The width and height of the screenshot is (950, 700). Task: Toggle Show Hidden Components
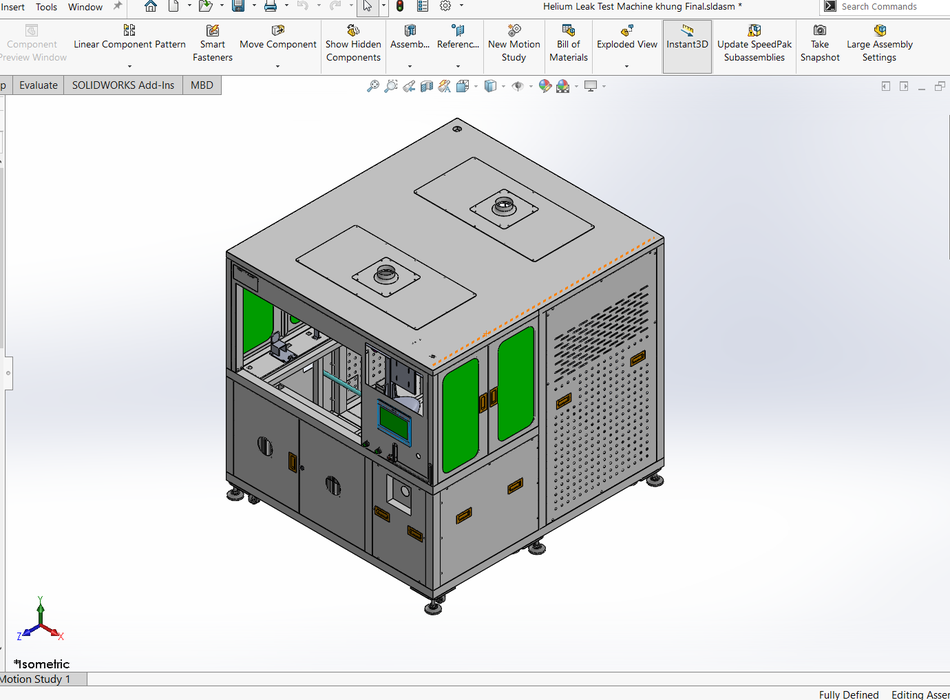pos(353,44)
